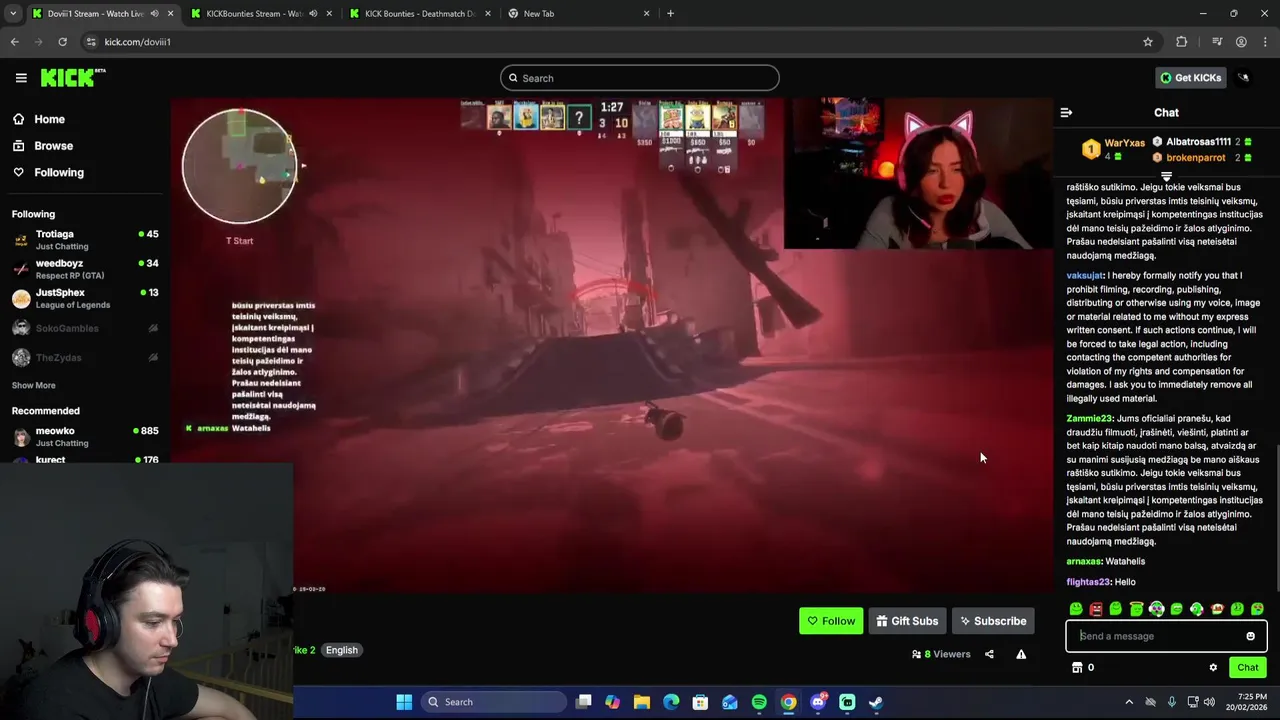Image resolution: width=1280 pixels, height=720 pixels.
Task: Open the Kick shop icon beside the 0
Action: [x=1077, y=667]
